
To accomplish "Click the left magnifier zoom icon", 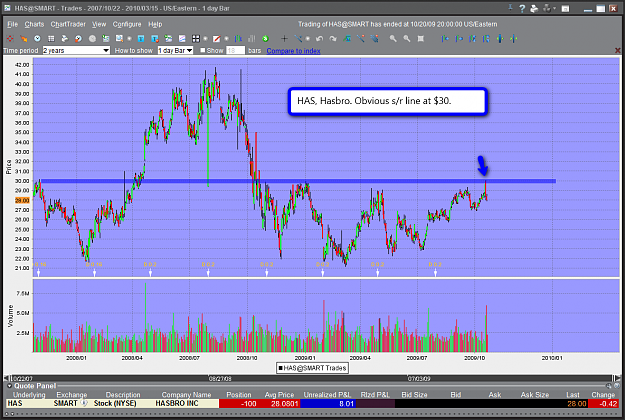I will pyautogui.click(x=393, y=39).
